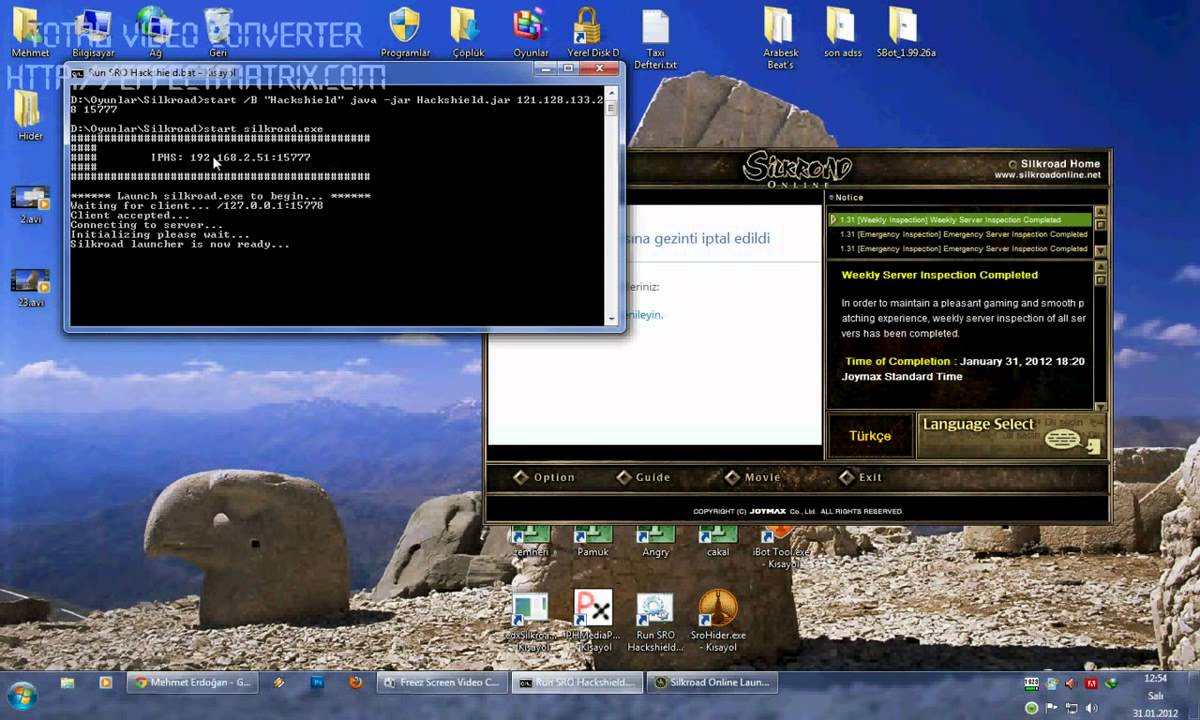The width and height of the screenshot is (1200, 720).
Task: Open the Çöplük folder icon
Action: (x=467, y=30)
